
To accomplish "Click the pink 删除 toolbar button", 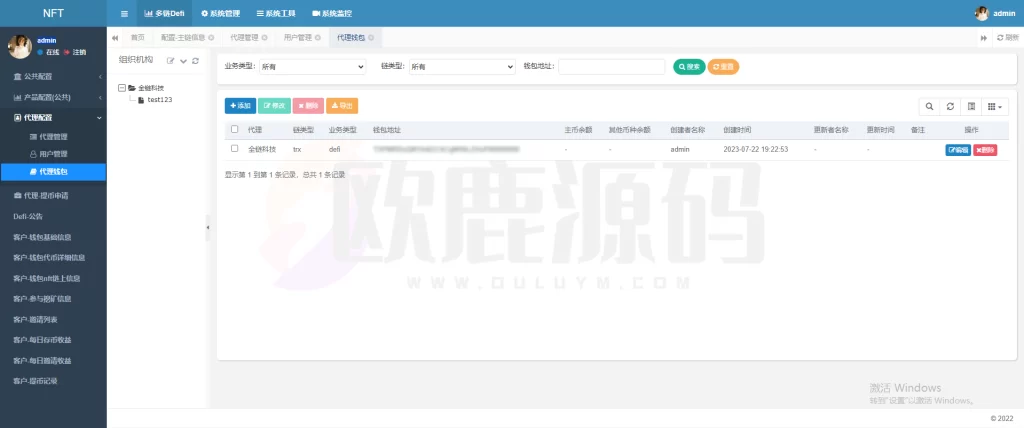I will [308, 106].
